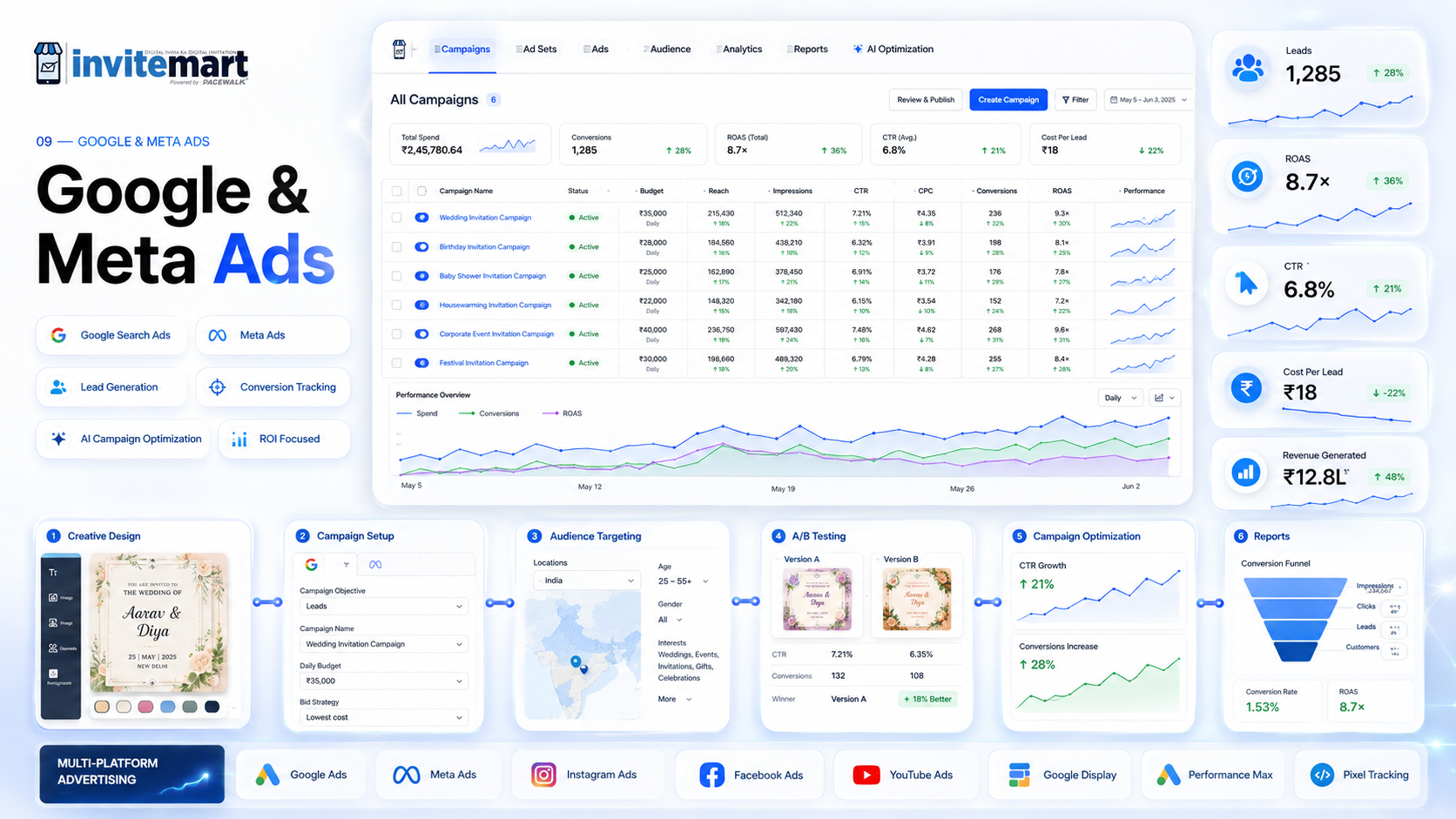
Task: Click the Google Ads logo in the platform strip
Action: pyautogui.click(x=267, y=775)
